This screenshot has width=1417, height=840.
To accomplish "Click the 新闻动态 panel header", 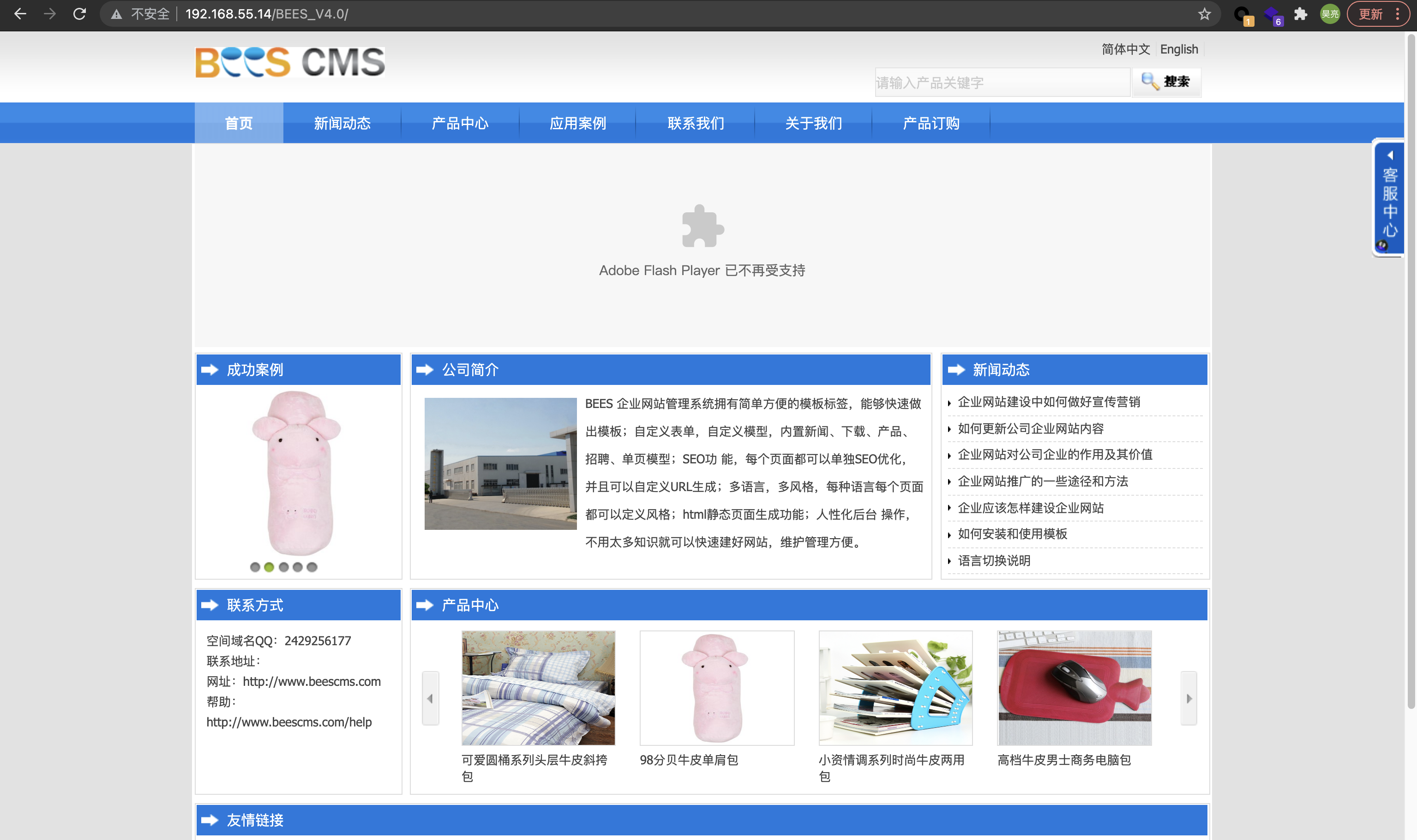I will (1075, 370).
